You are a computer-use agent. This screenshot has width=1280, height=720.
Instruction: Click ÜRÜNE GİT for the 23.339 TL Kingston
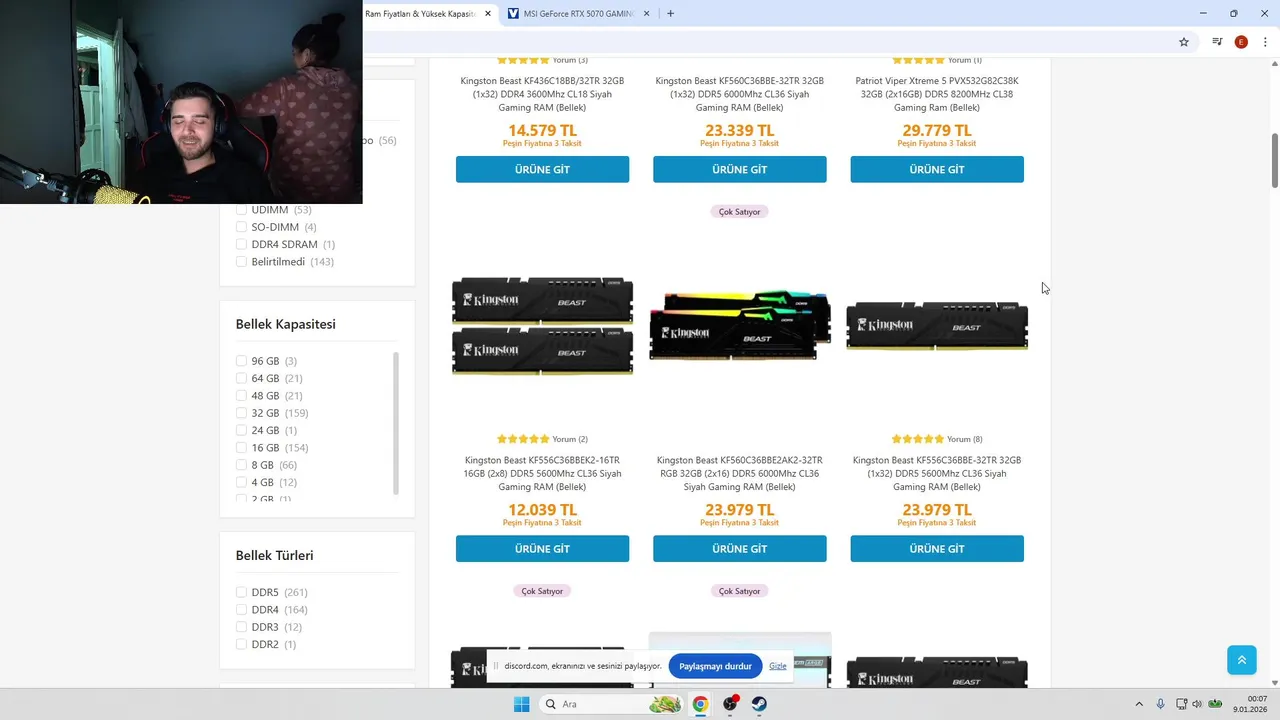[x=740, y=169]
